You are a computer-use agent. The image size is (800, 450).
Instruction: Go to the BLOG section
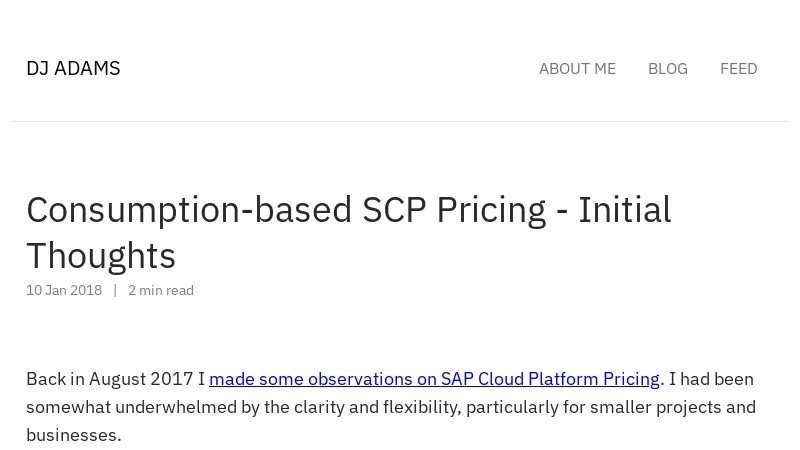click(667, 68)
